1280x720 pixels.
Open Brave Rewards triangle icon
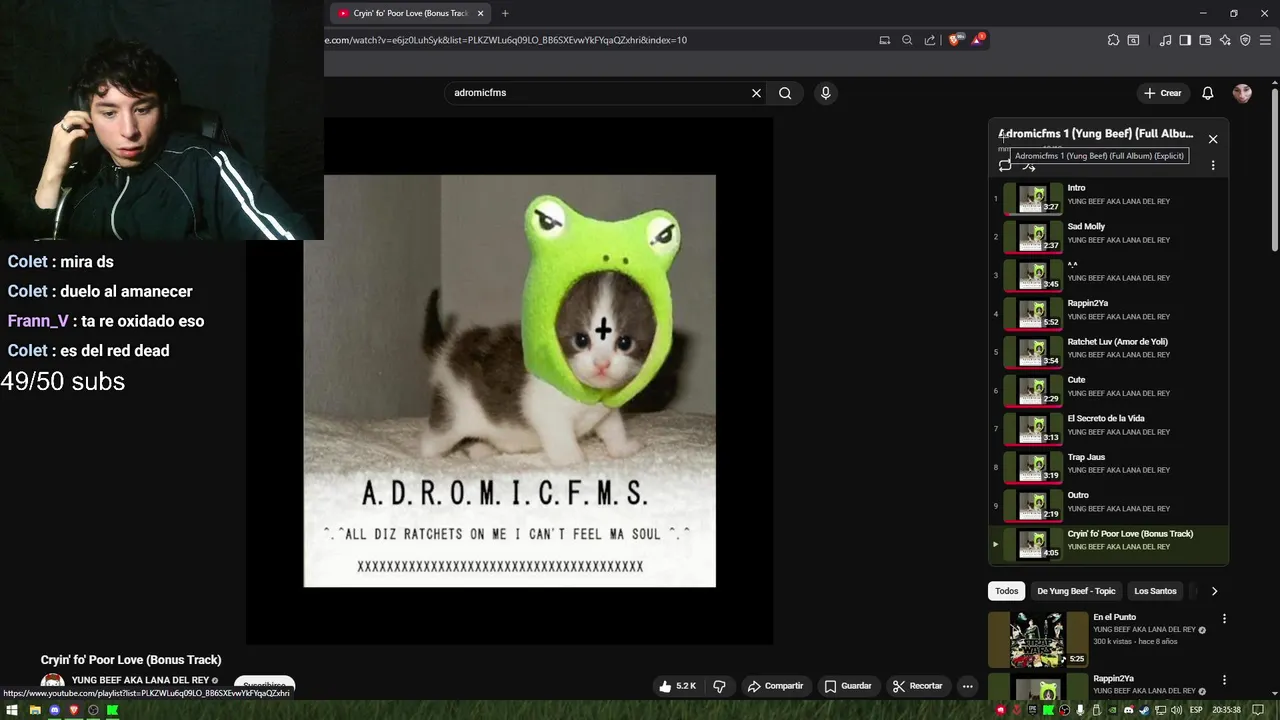tap(978, 40)
